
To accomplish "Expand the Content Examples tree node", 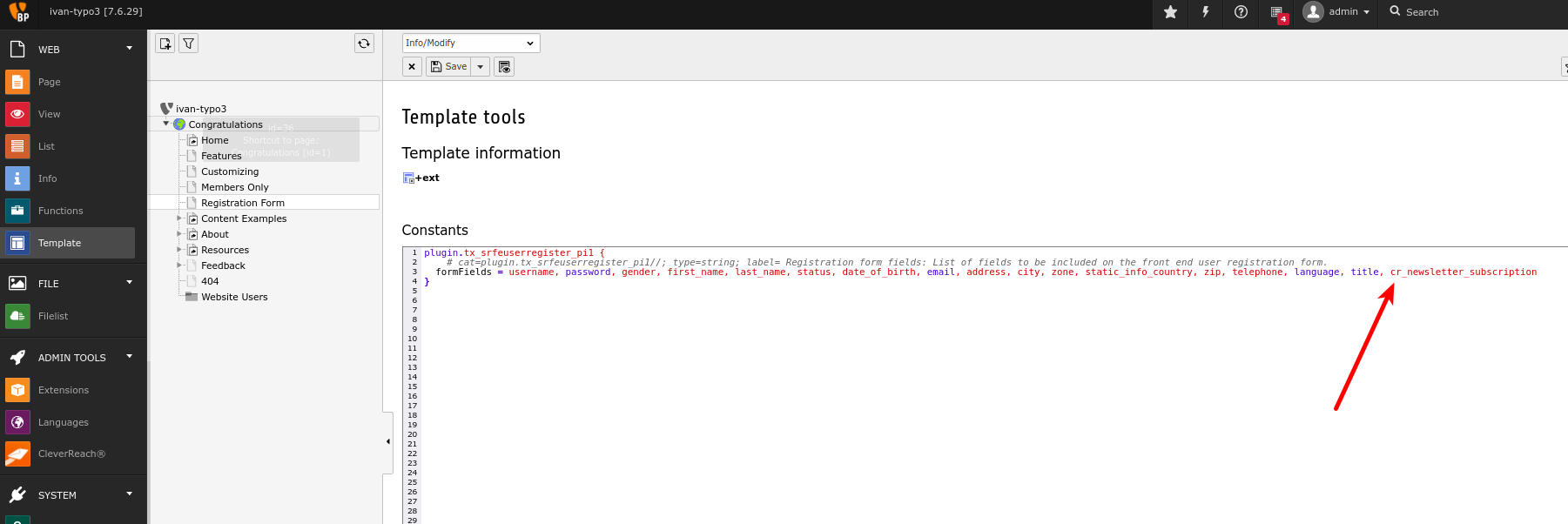I will pos(179,218).
